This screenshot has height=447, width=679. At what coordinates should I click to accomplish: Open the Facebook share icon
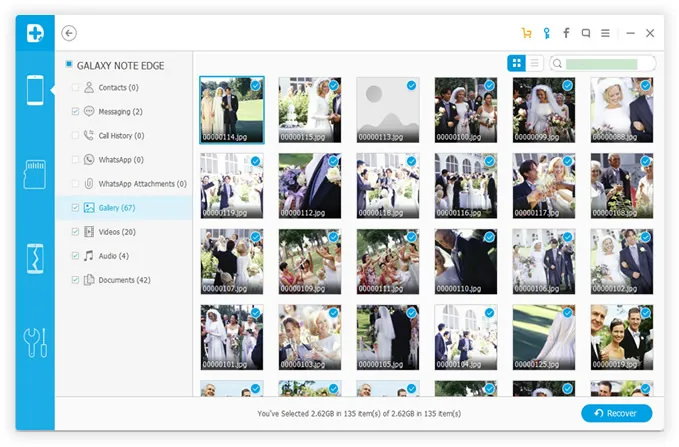coord(567,33)
